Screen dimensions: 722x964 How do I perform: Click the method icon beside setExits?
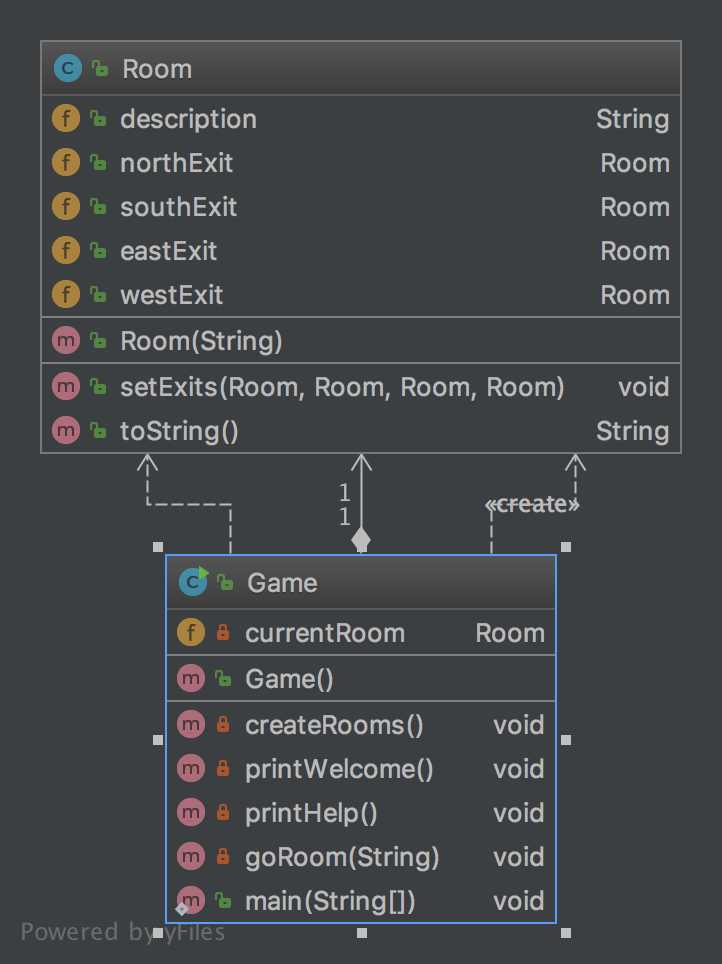(x=65, y=387)
